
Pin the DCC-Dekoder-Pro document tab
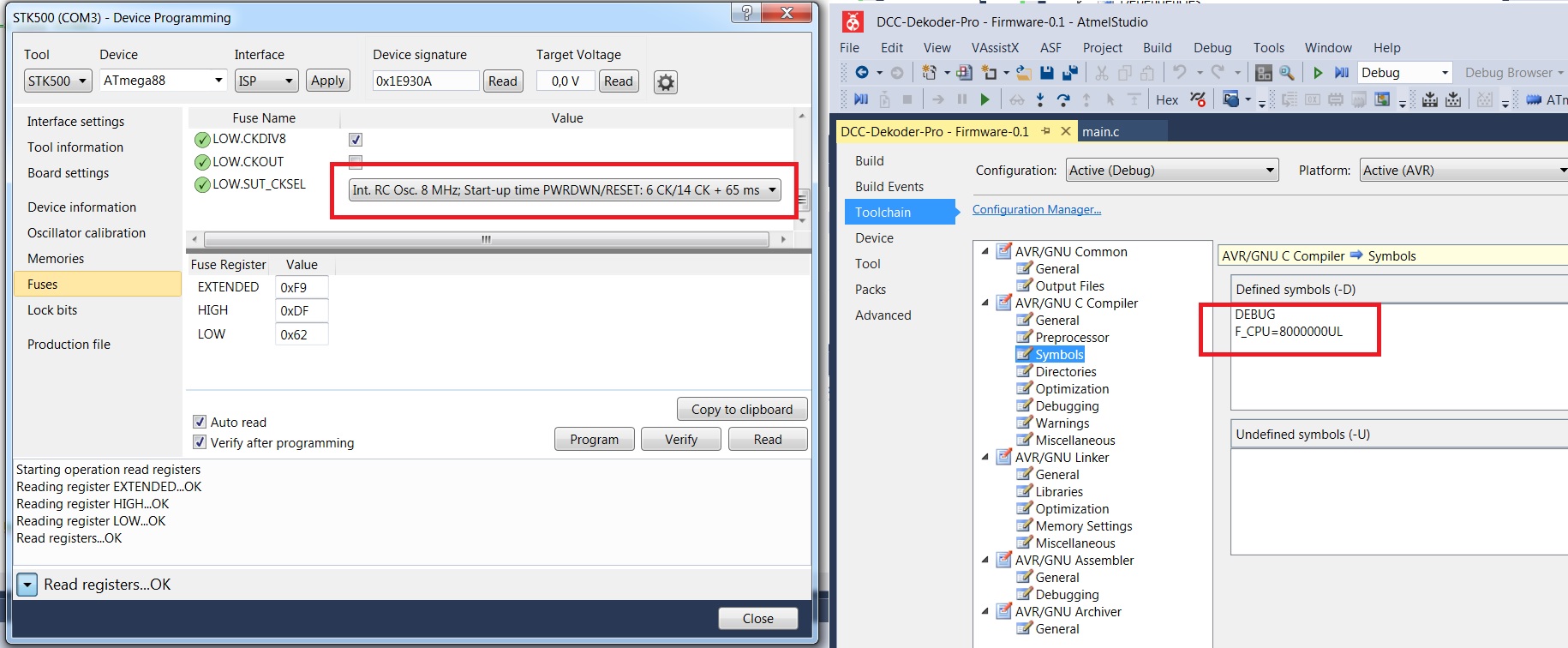pyautogui.click(x=1045, y=131)
